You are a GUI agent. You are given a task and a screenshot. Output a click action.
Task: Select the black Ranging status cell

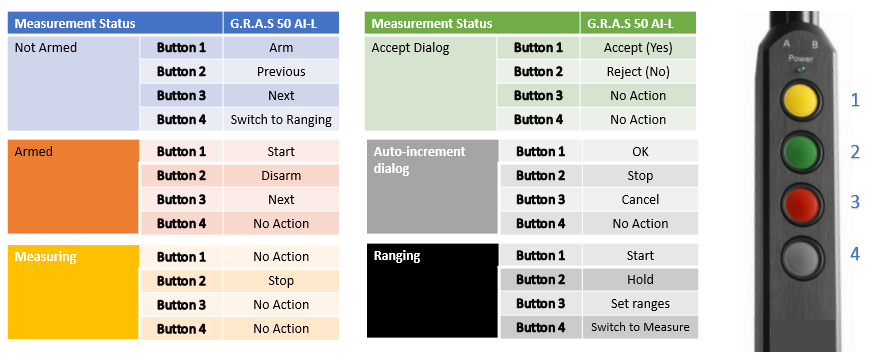[x=433, y=290]
